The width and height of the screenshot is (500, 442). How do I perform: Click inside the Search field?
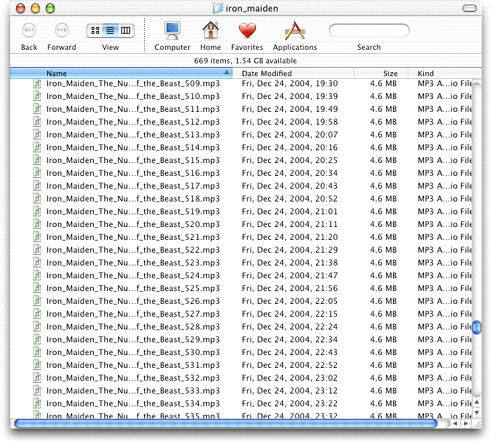(369, 31)
